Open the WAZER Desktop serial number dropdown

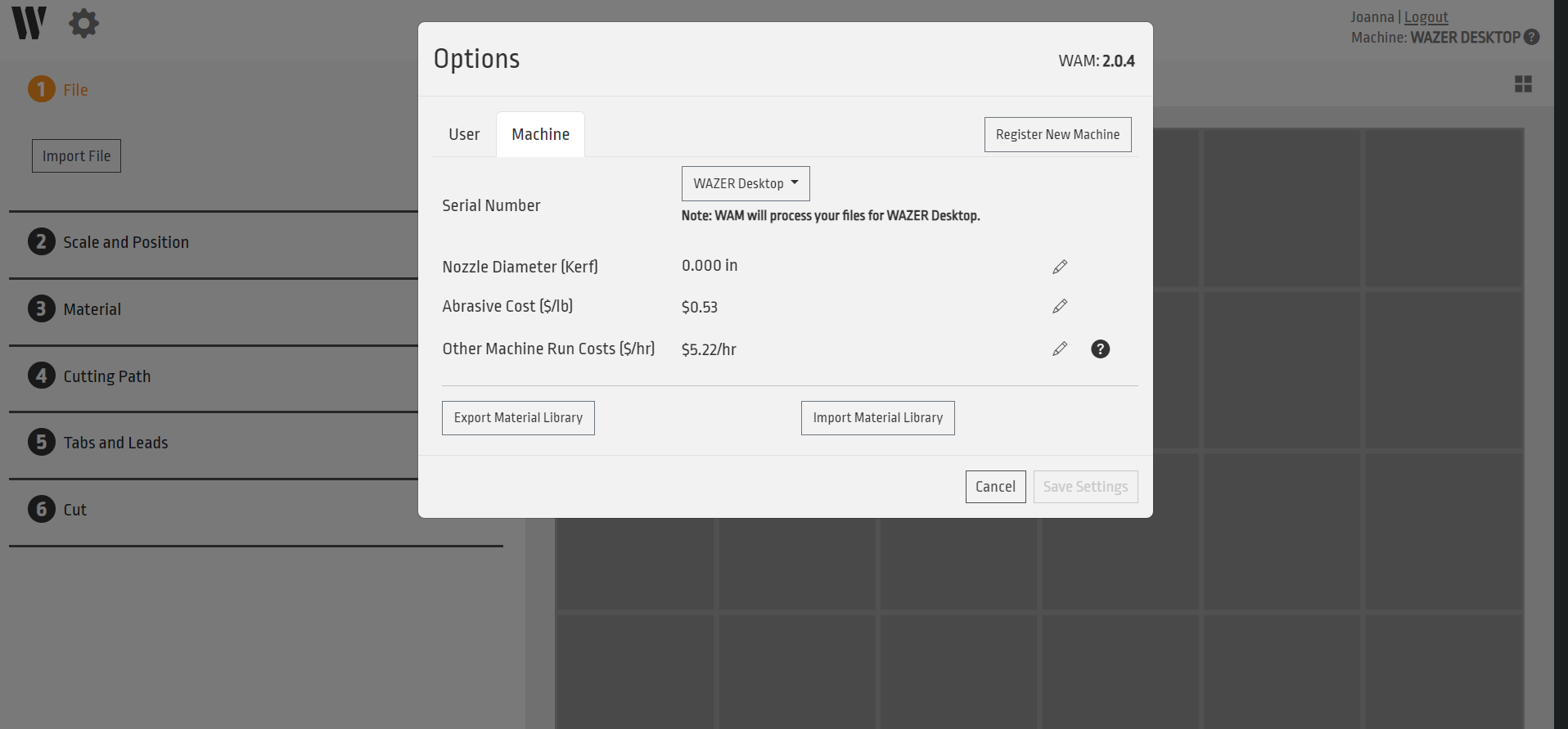(x=746, y=183)
